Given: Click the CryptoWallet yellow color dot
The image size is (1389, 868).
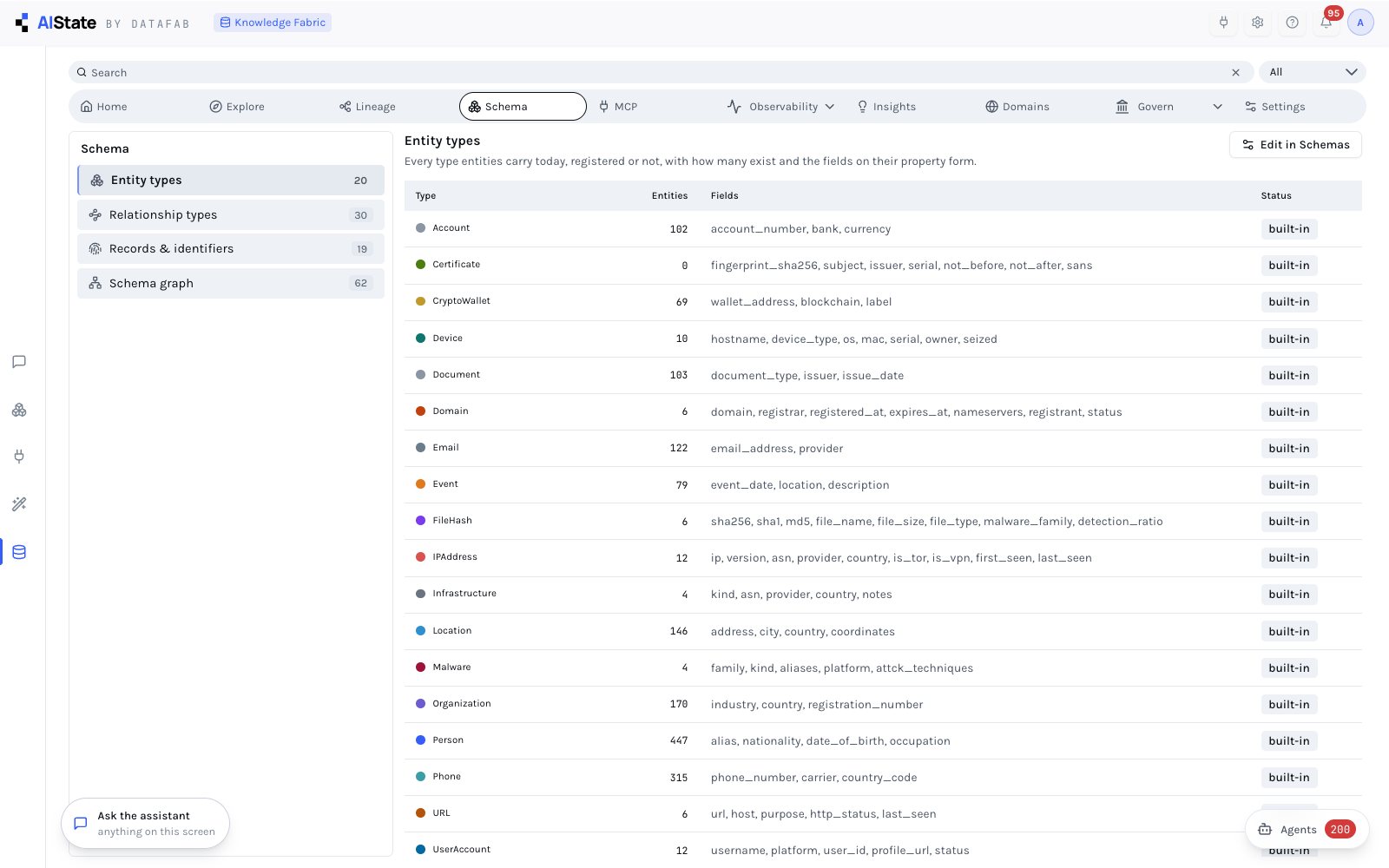Looking at the screenshot, I should click(420, 301).
